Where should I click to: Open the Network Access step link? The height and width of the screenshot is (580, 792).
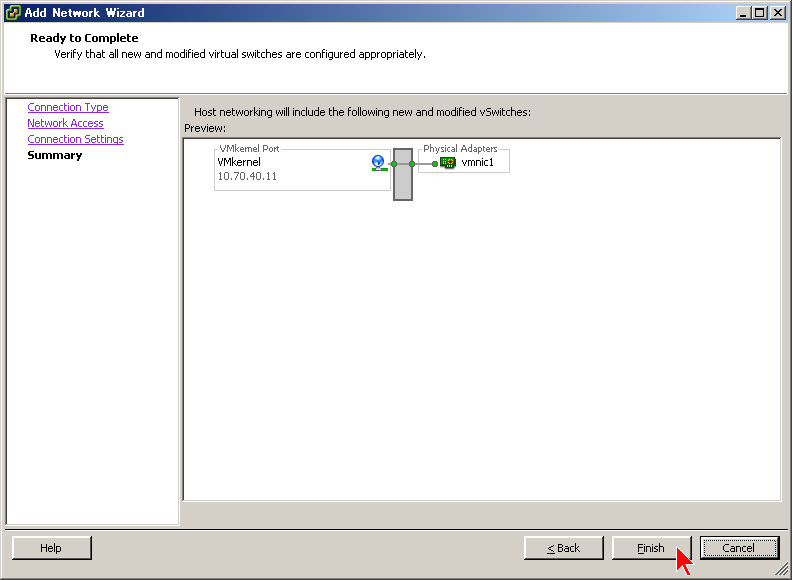[65, 123]
